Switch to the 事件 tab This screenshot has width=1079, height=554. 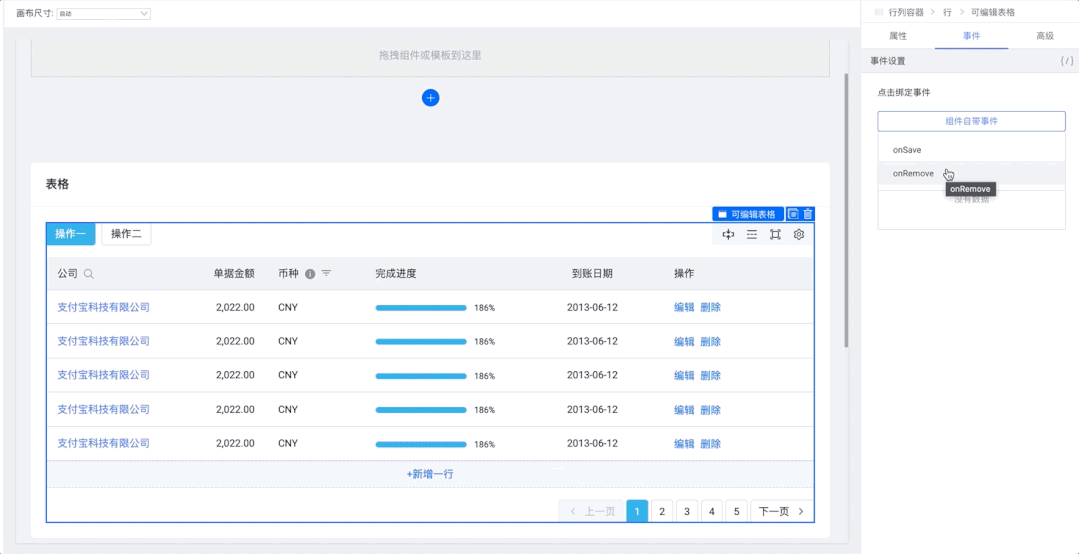click(972, 36)
